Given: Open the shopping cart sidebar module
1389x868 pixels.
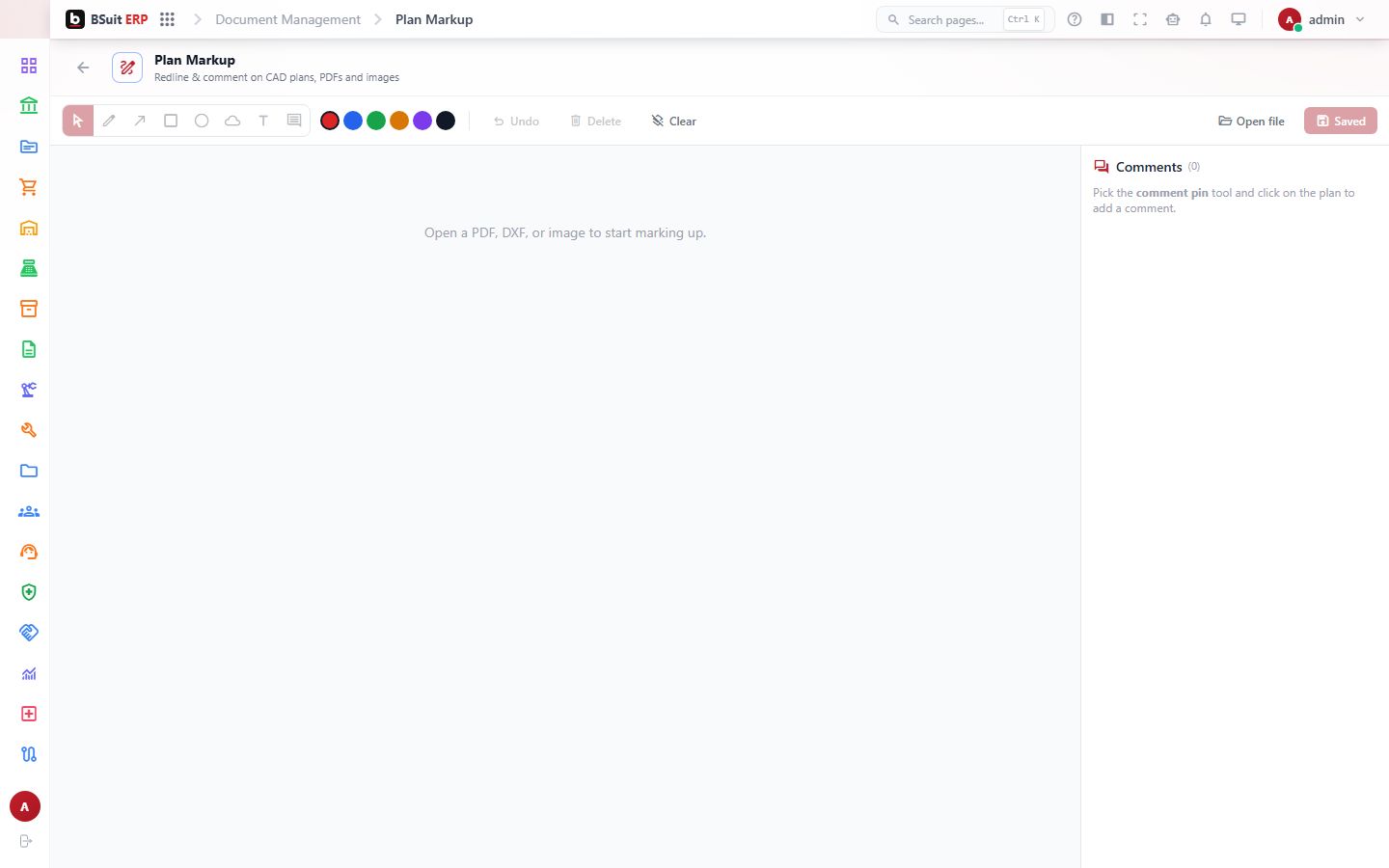Looking at the screenshot, I should (29, 187).
